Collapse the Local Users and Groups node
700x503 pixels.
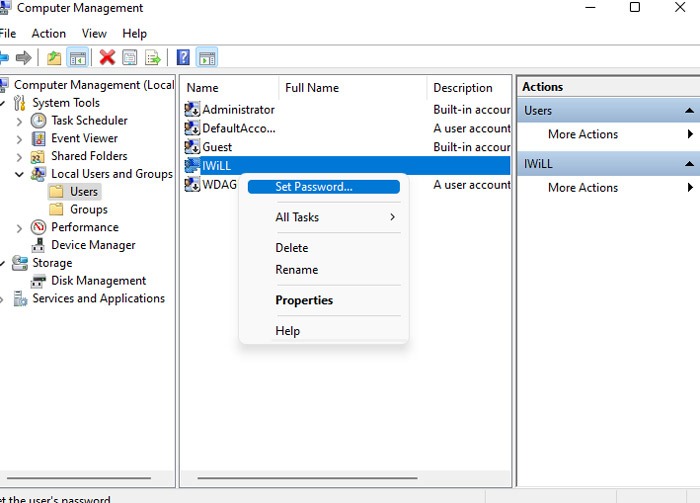point(19,174)
